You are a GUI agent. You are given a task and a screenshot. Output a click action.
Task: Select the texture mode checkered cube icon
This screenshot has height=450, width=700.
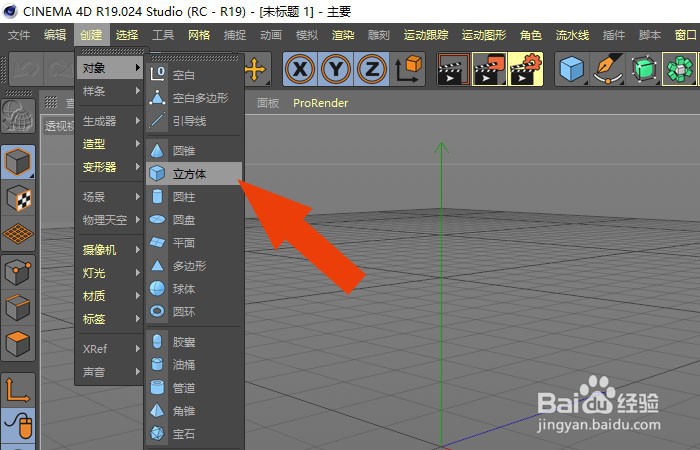pos(18,198)
